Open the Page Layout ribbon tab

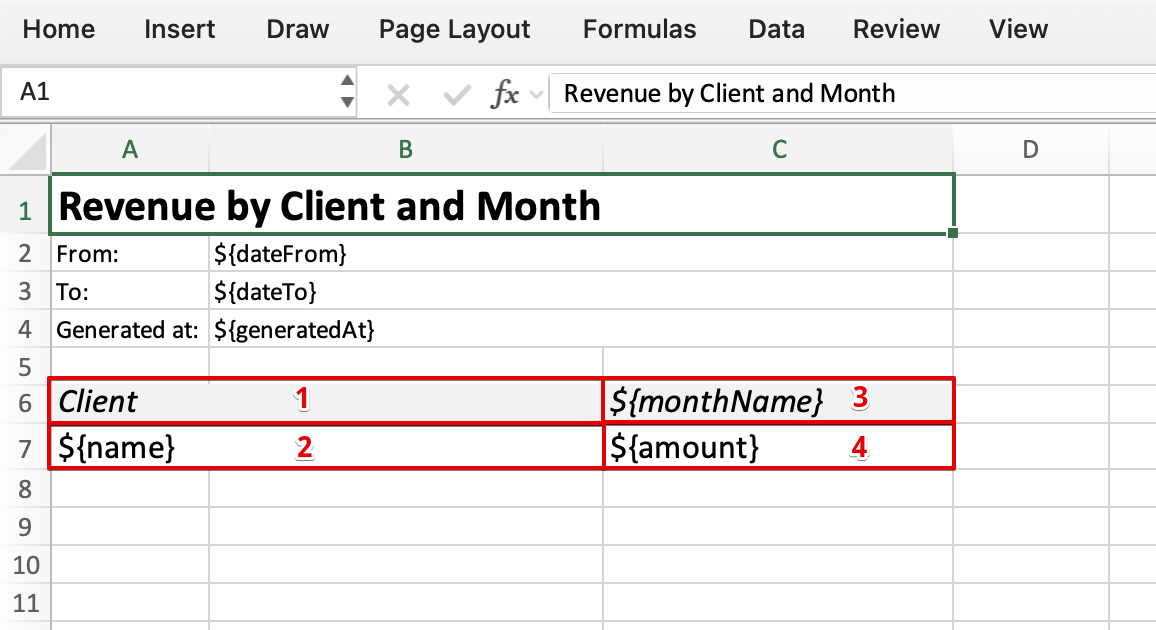pyautogui.click(x=453, y=29)
